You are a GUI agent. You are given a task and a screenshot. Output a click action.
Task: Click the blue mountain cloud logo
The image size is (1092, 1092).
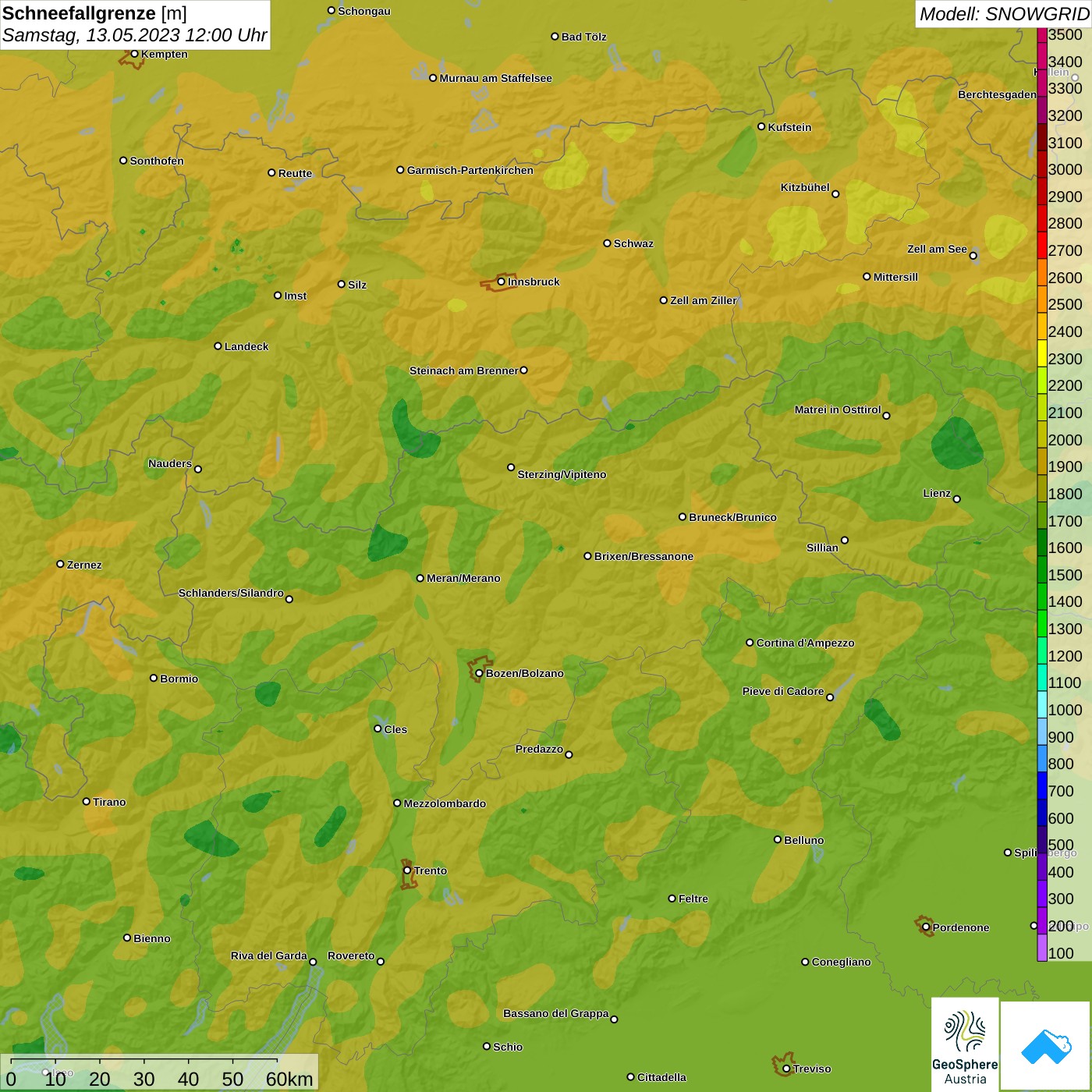tap(1045, 1045)
